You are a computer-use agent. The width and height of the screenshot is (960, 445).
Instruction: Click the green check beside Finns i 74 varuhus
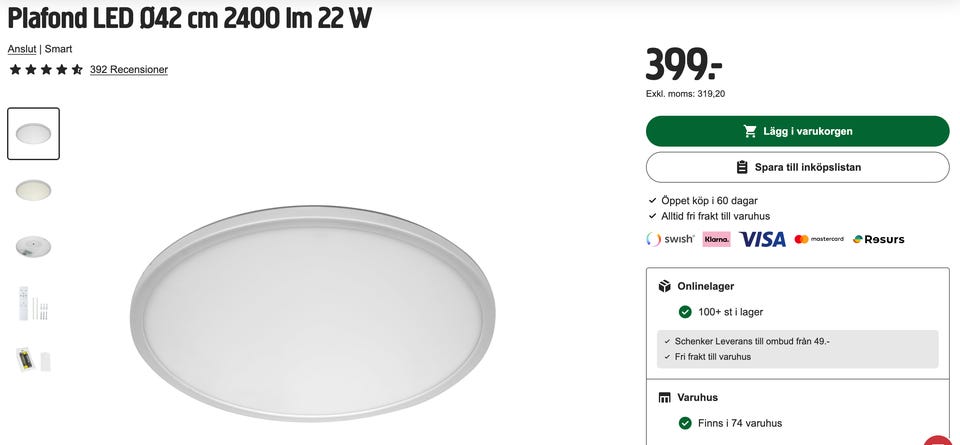pyautogui.click(x=685, y=423)
